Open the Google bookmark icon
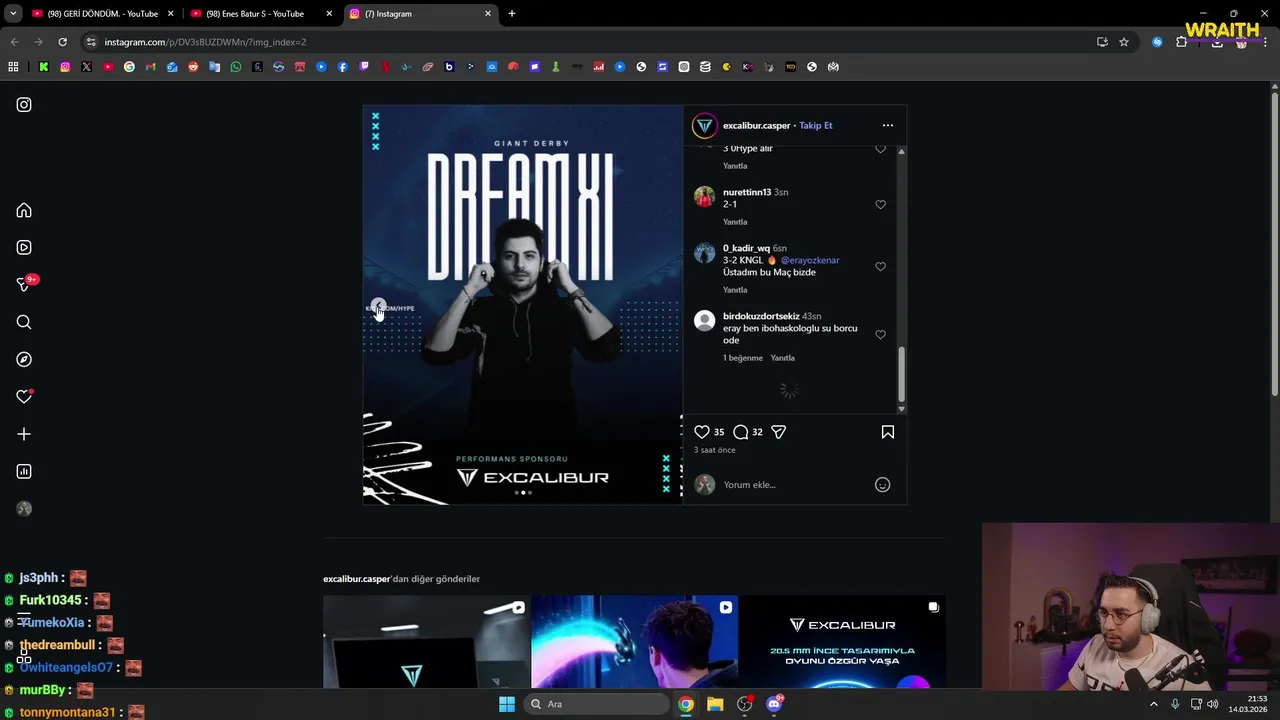This screenshot has height=720, width=1280. (x=129, y=67)
